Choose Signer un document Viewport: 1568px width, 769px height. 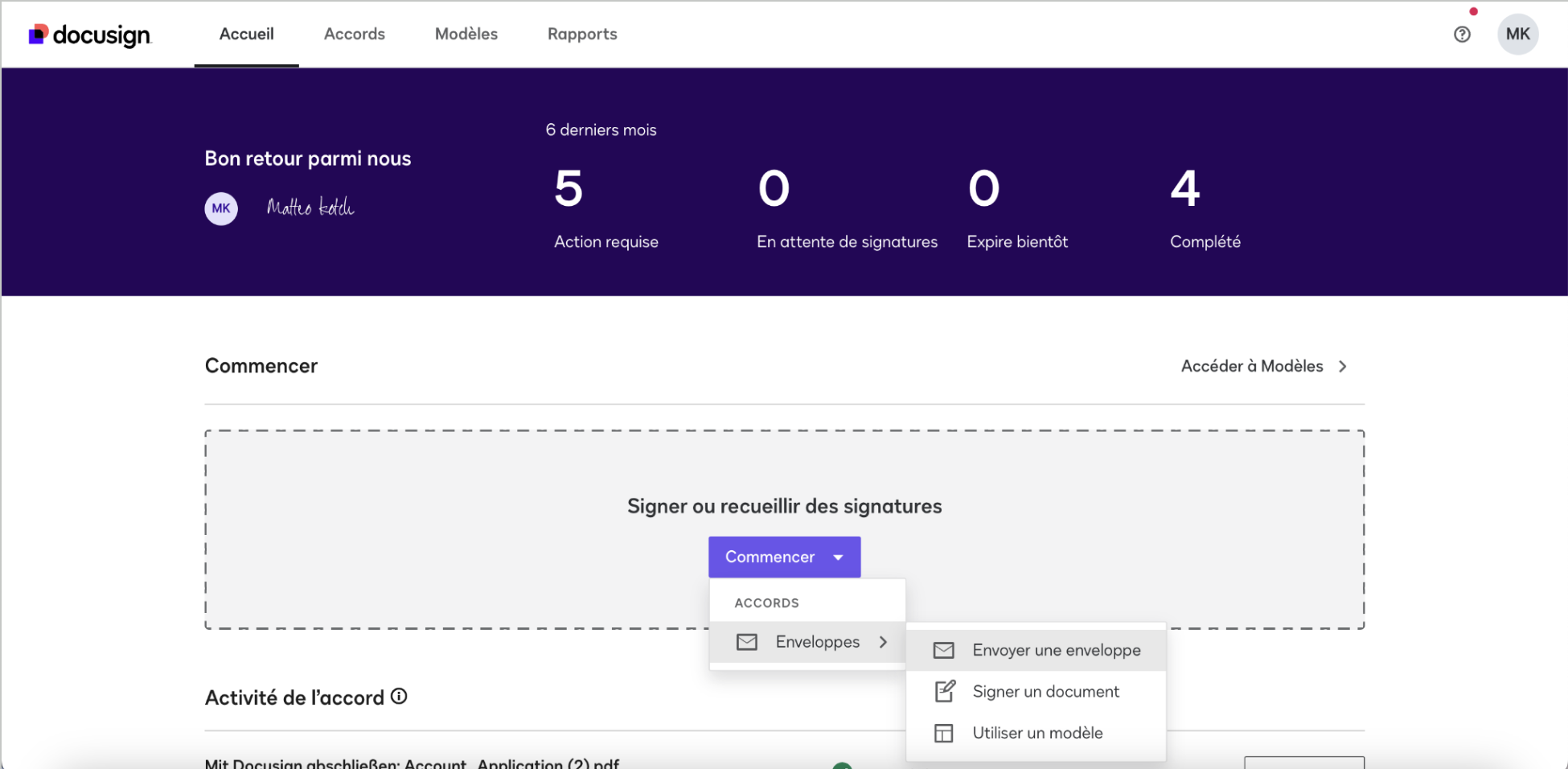click(1036, 691)
